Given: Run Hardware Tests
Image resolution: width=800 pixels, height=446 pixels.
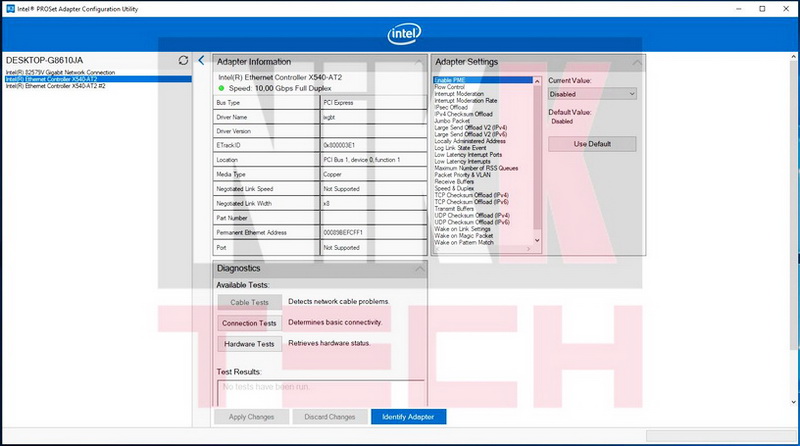Looking at the screenshot, I should pos(249,344).
